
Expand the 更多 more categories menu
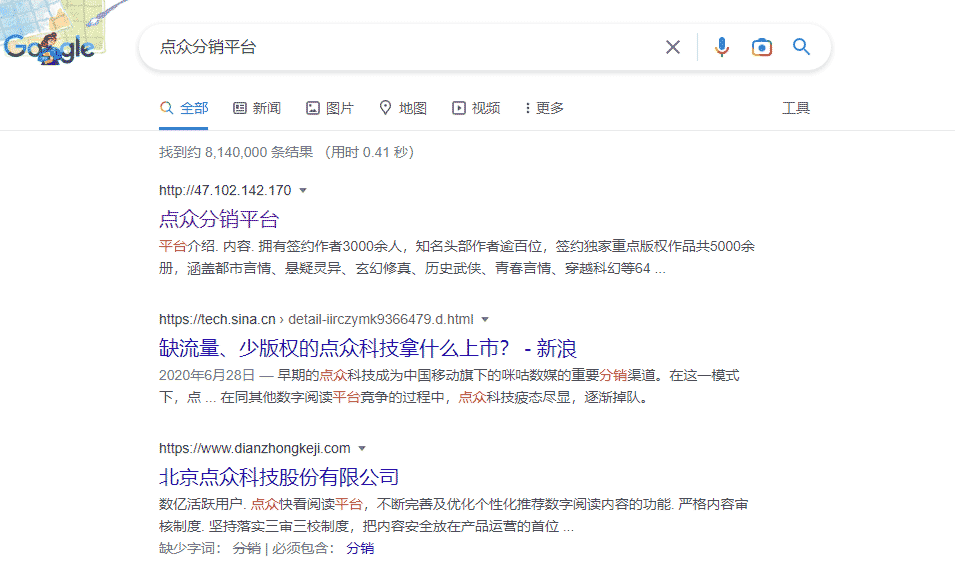coord(541,107)
